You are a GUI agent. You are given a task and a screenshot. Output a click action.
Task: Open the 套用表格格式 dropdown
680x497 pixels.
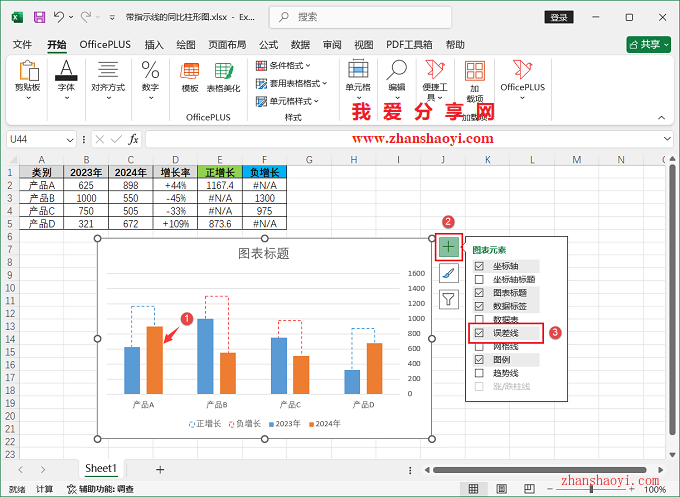click(291, 84)
